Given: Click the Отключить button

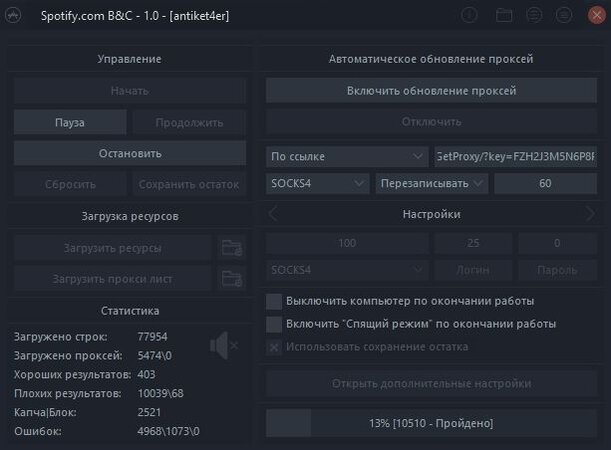Looking at the screenshot, I should [x=431, y=122].
